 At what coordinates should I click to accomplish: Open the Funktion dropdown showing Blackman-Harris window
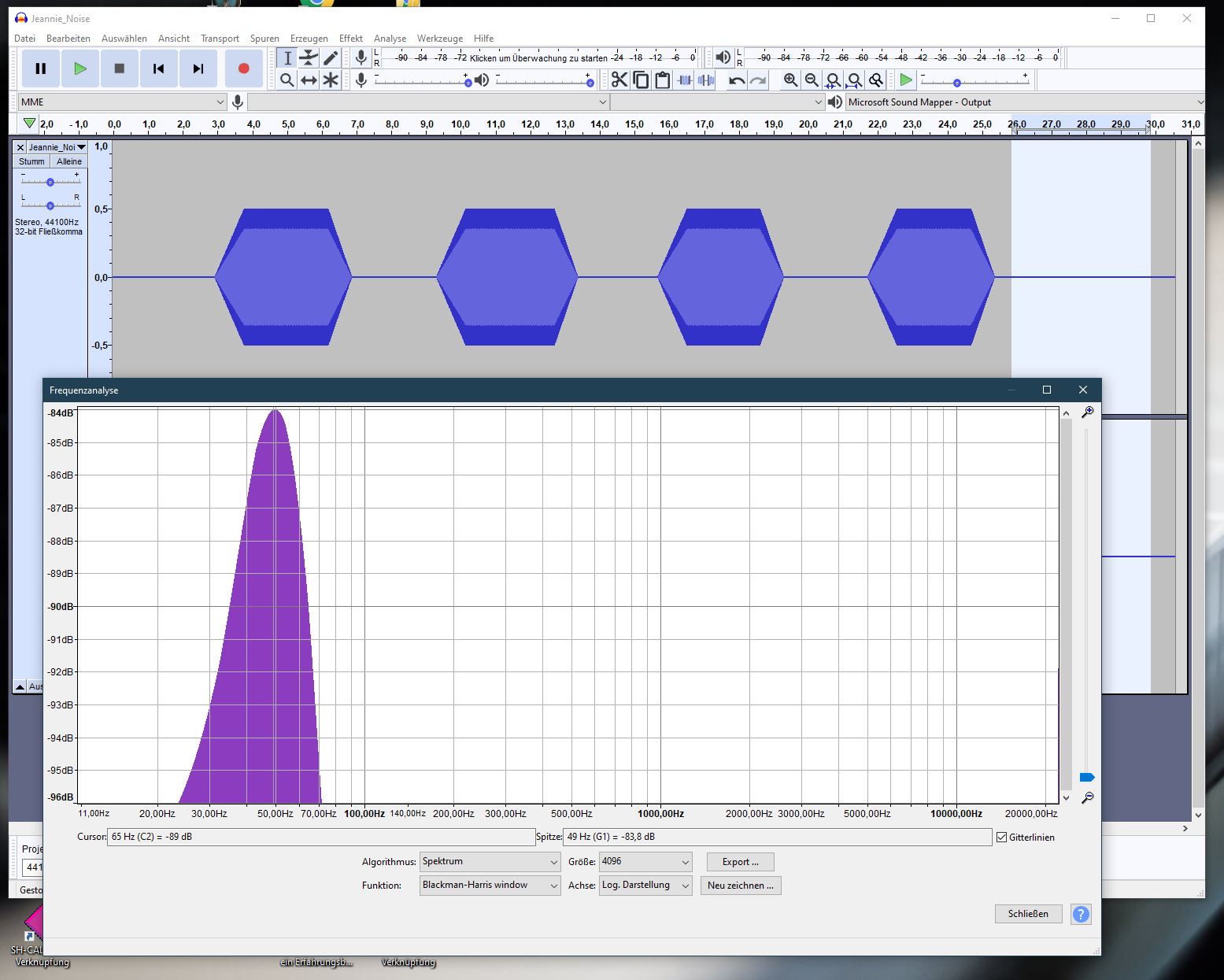pyautogui.click(x=490, y=886)
